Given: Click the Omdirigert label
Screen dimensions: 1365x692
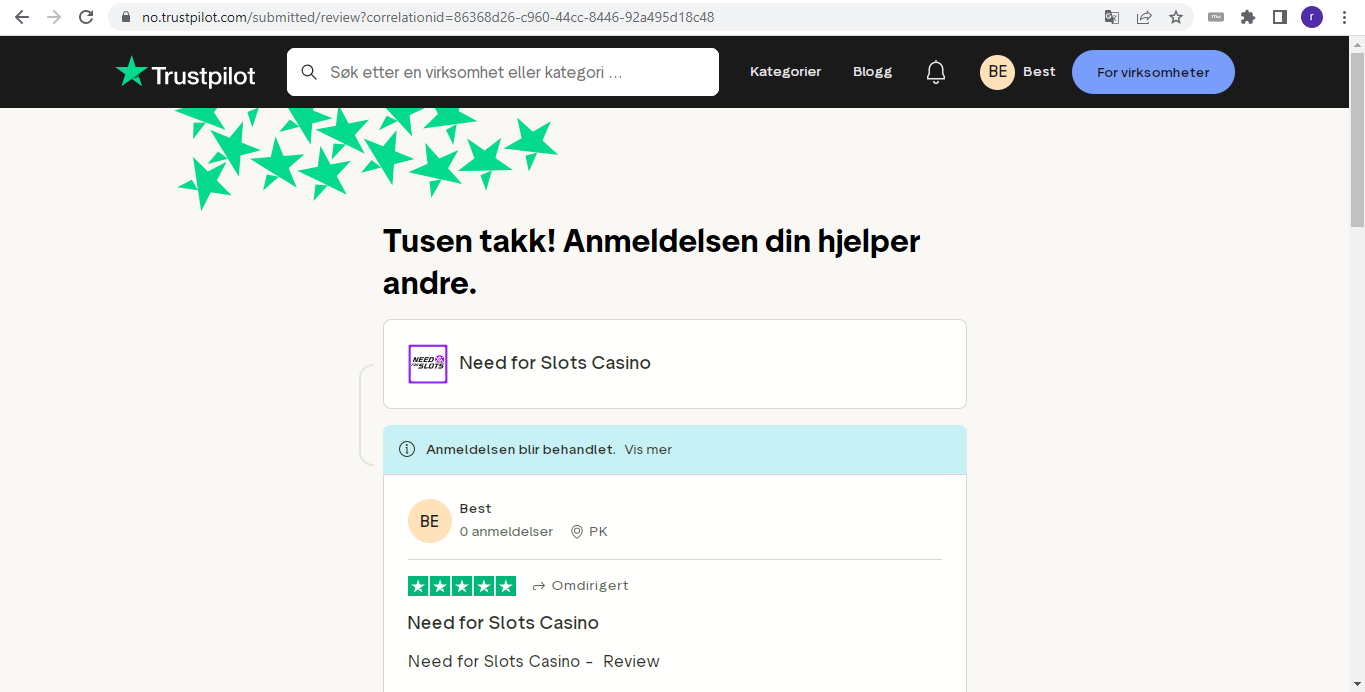Looking at the screenshot, I should (590, 586).
